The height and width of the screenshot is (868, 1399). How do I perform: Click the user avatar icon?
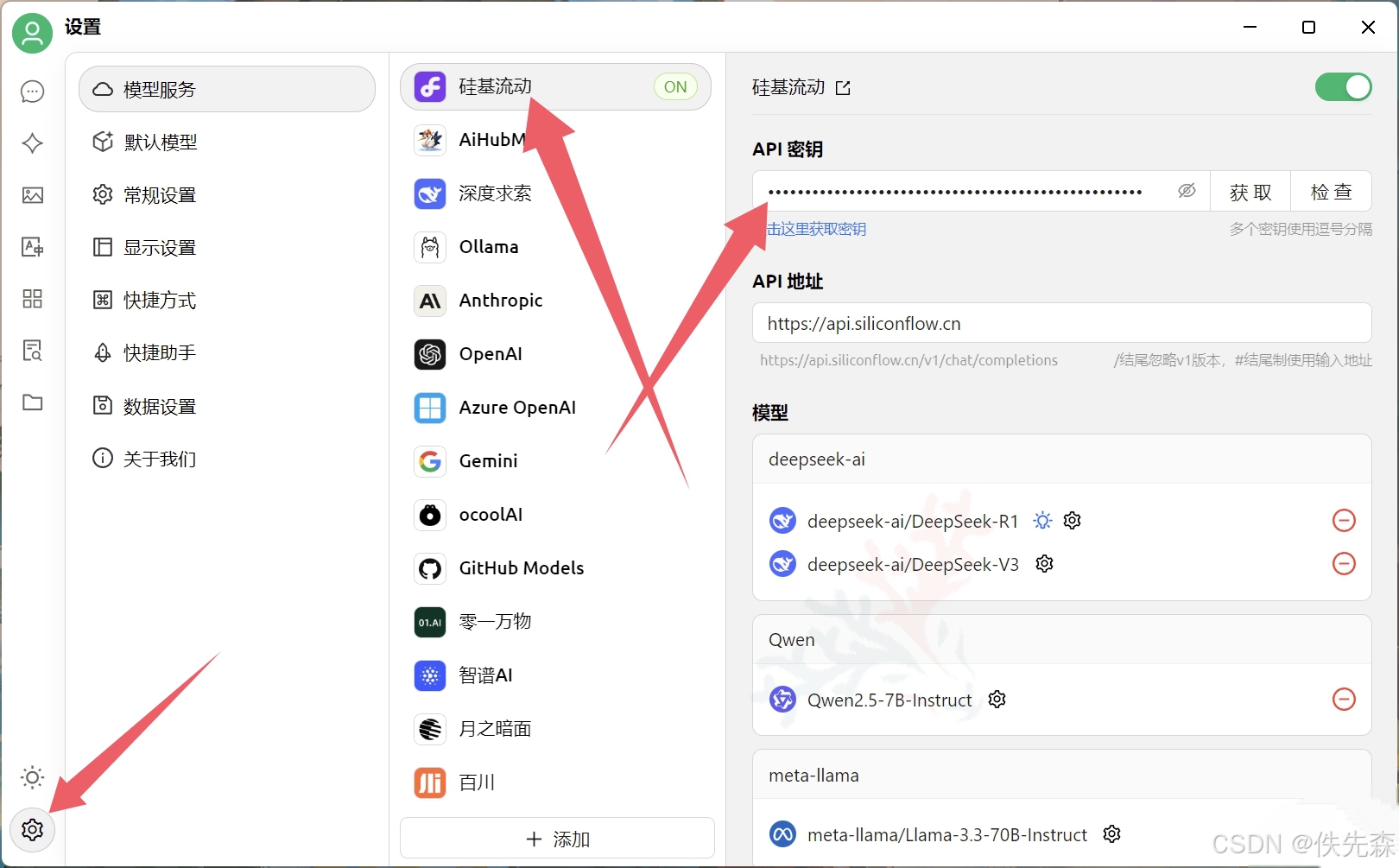(32, 33)
